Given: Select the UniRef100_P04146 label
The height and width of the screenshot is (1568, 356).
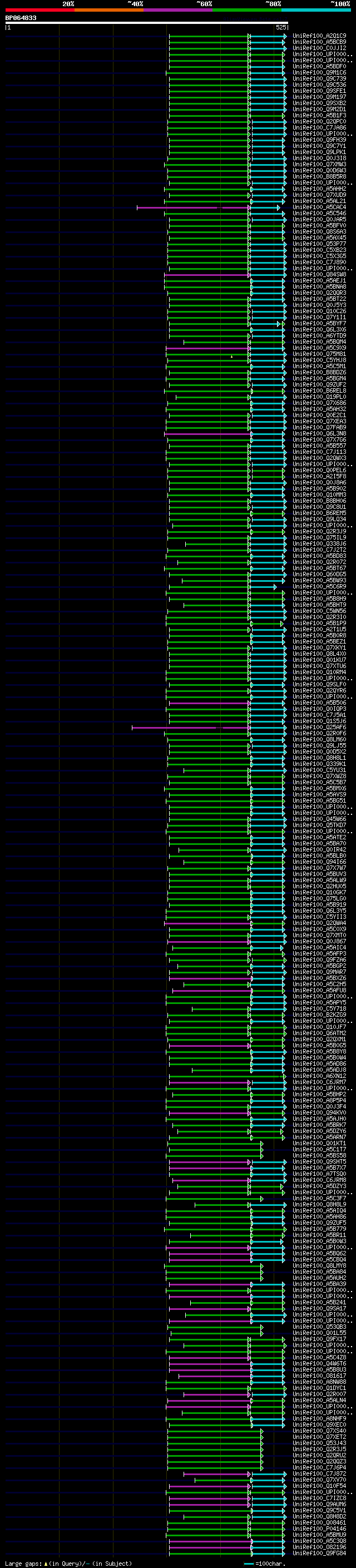Looking at the screenshot, I should [x=319, y=1529].
